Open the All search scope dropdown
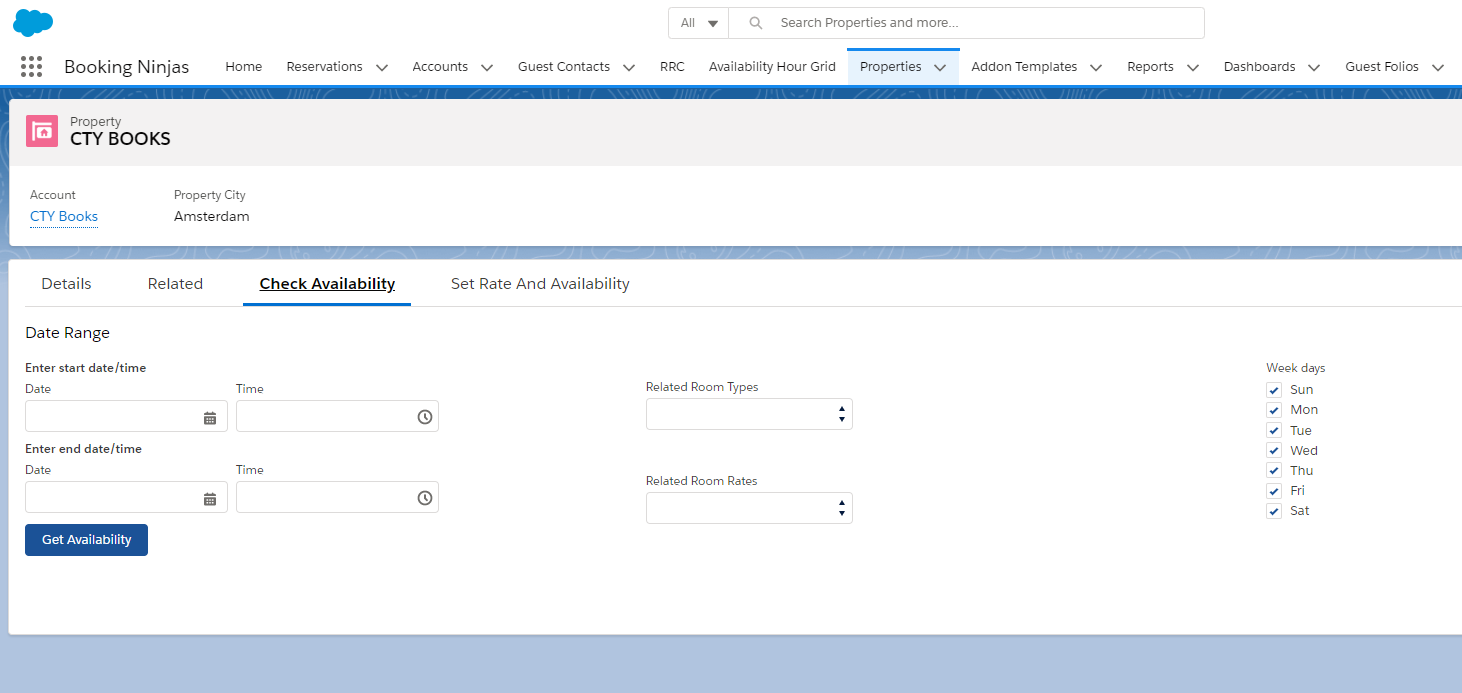 tap(699, 23)
